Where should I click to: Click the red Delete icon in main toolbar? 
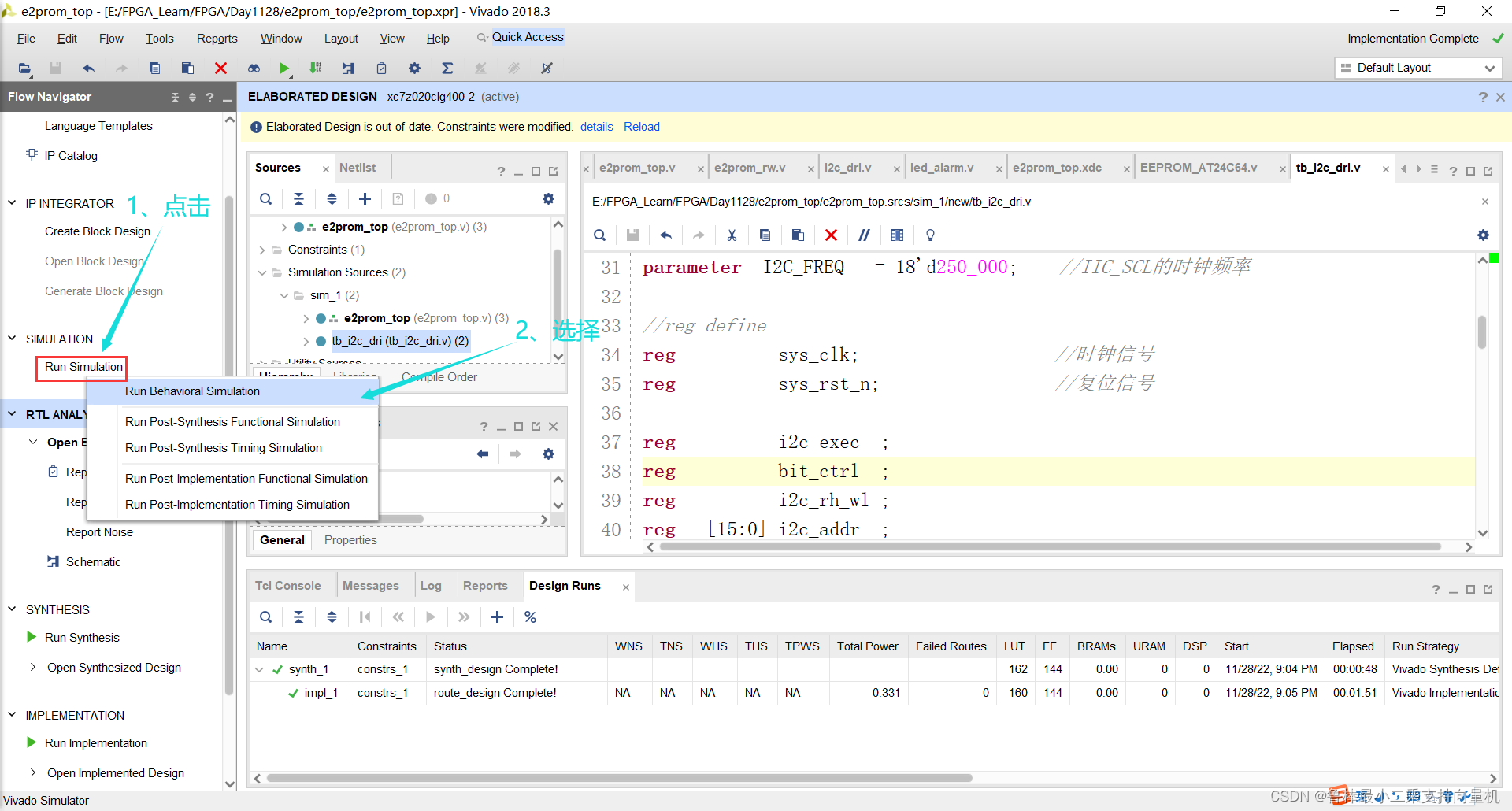(x=220, y=69)
